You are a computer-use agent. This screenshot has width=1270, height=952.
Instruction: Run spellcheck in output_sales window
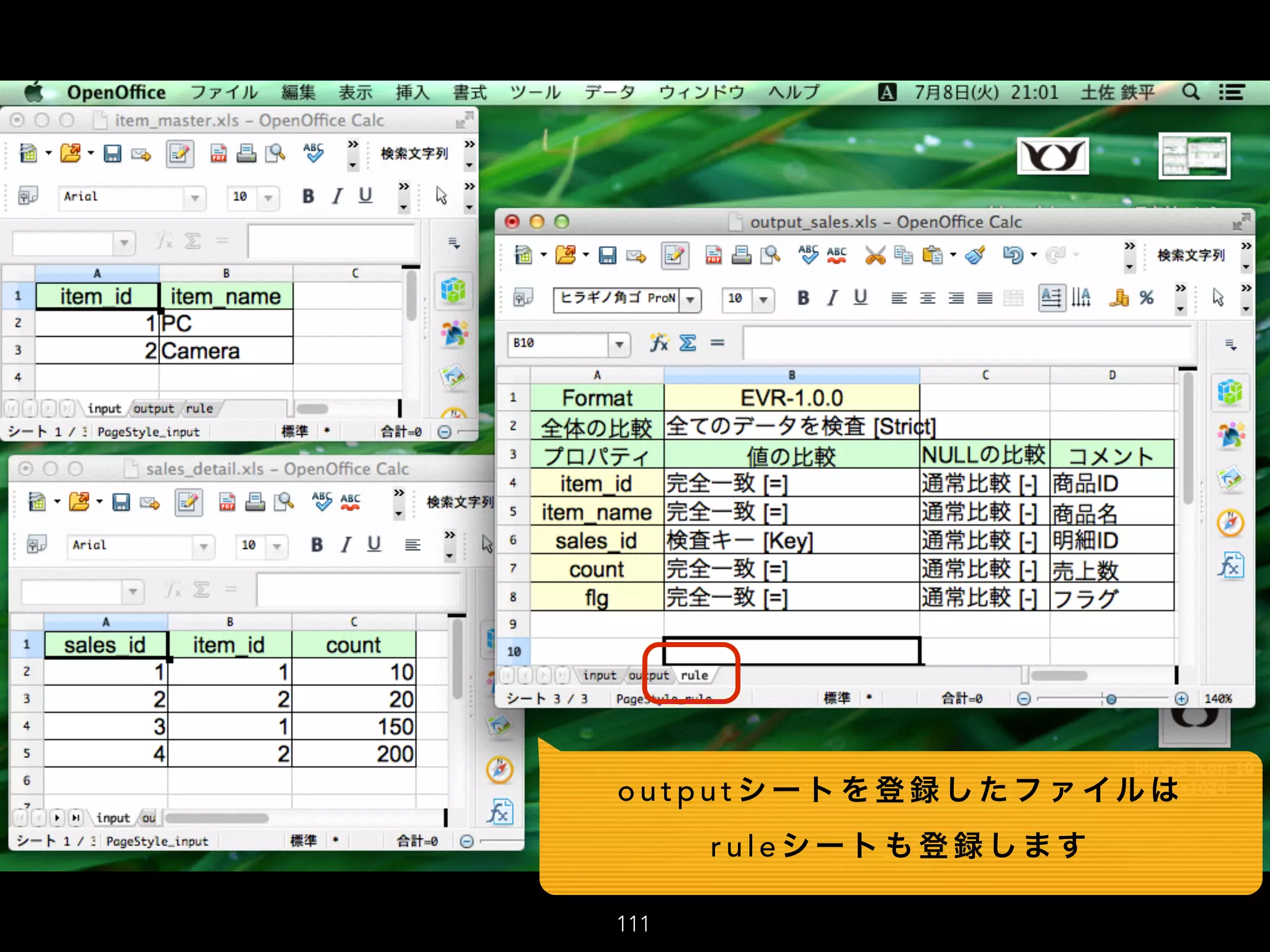tap(808, 254)
